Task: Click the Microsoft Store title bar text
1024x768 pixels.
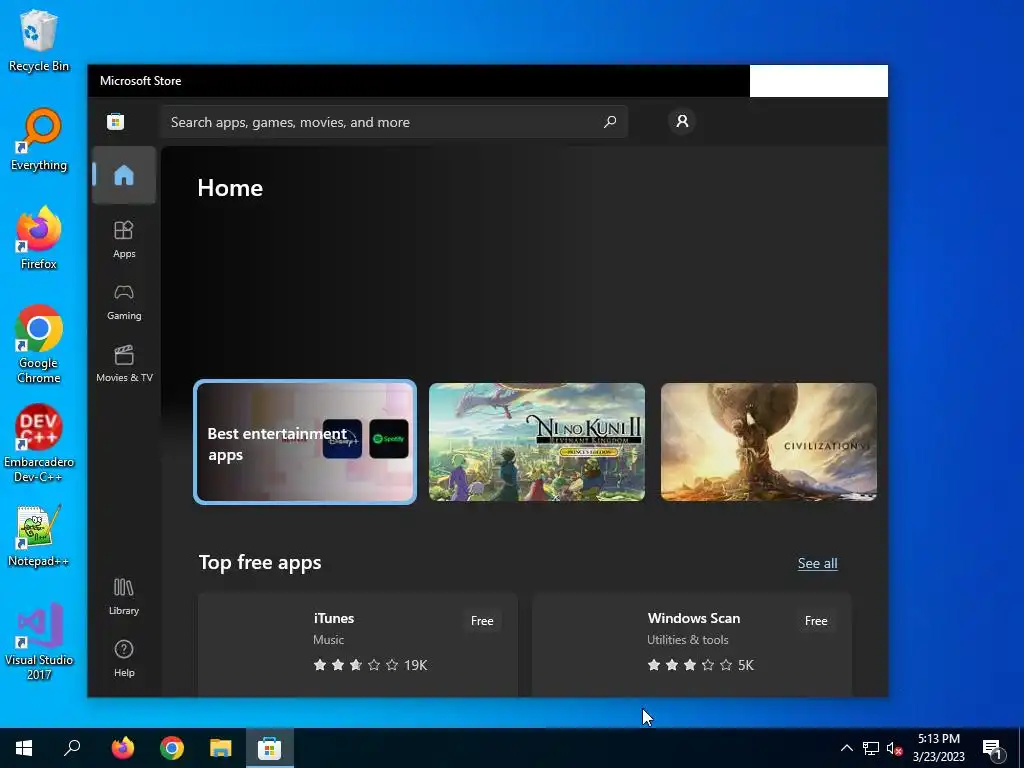Action: 140,81
